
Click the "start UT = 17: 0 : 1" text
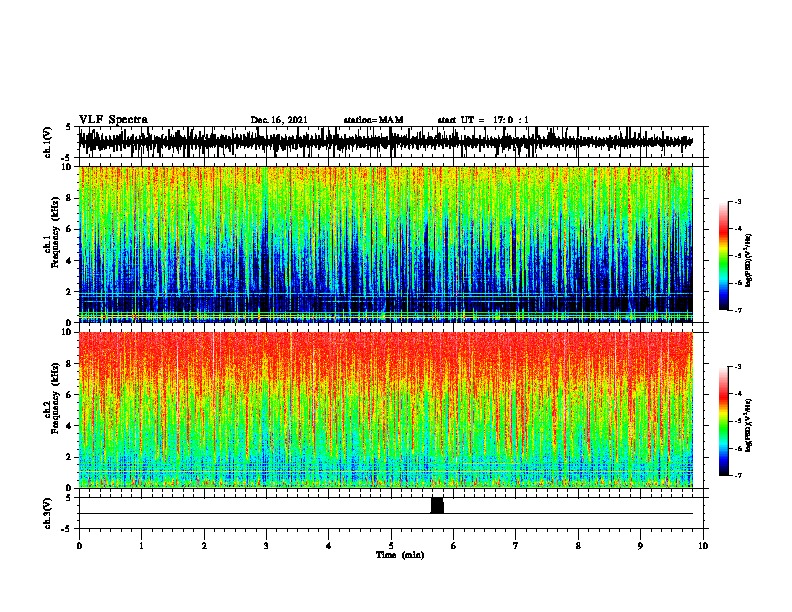483,120
